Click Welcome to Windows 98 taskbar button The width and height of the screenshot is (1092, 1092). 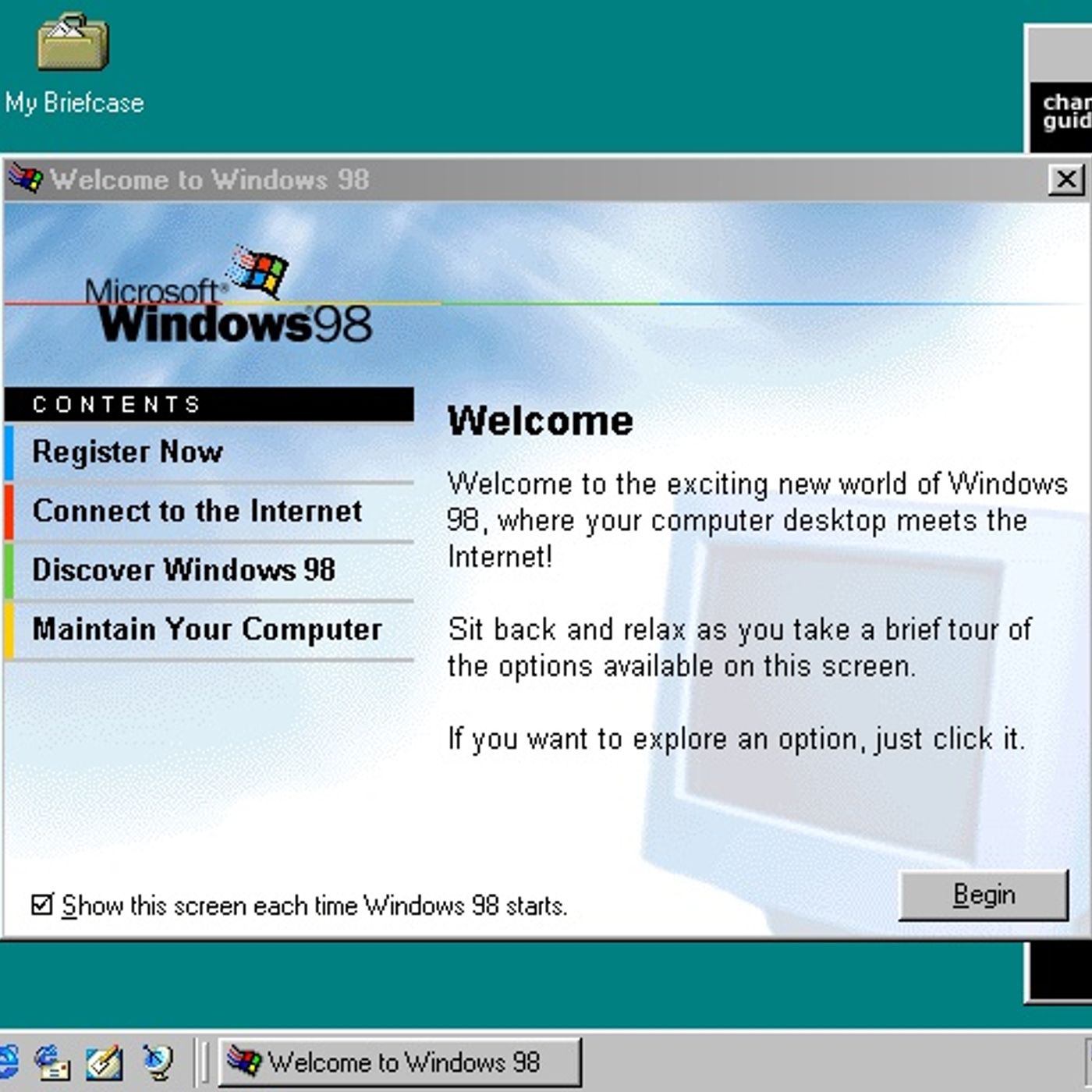click(x=400, y=1062)
